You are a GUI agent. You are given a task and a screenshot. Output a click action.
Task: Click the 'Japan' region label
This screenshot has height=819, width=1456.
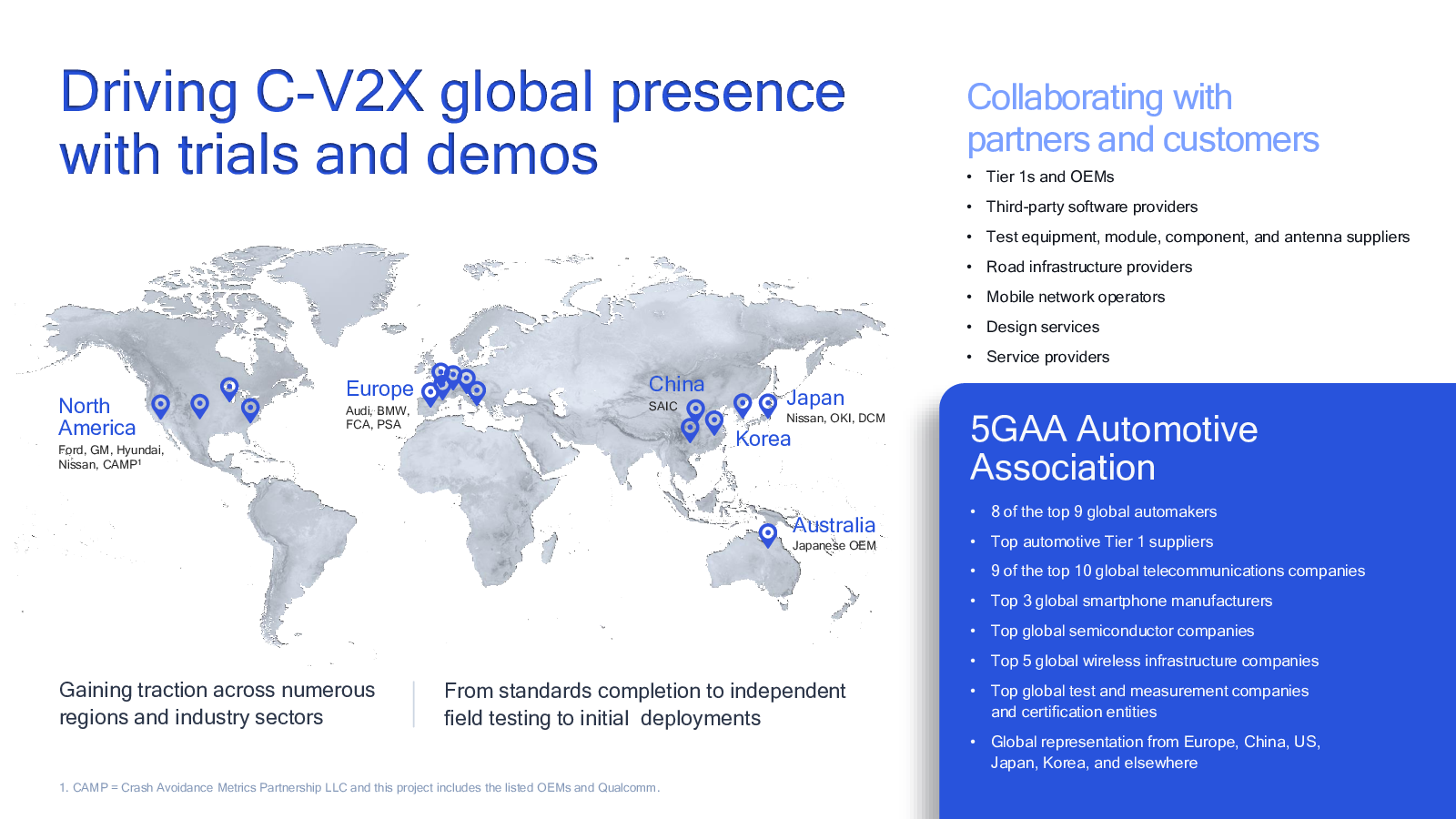(815, 398)
